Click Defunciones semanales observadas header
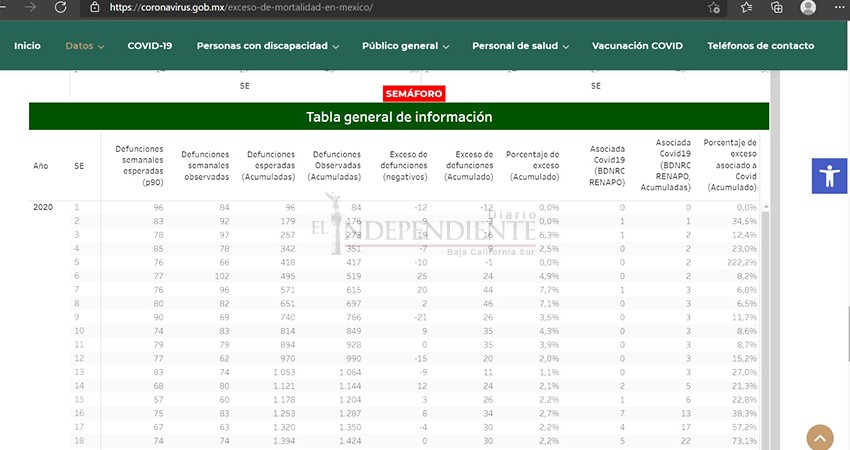This screenshot has width=850, height=450. 205,165
